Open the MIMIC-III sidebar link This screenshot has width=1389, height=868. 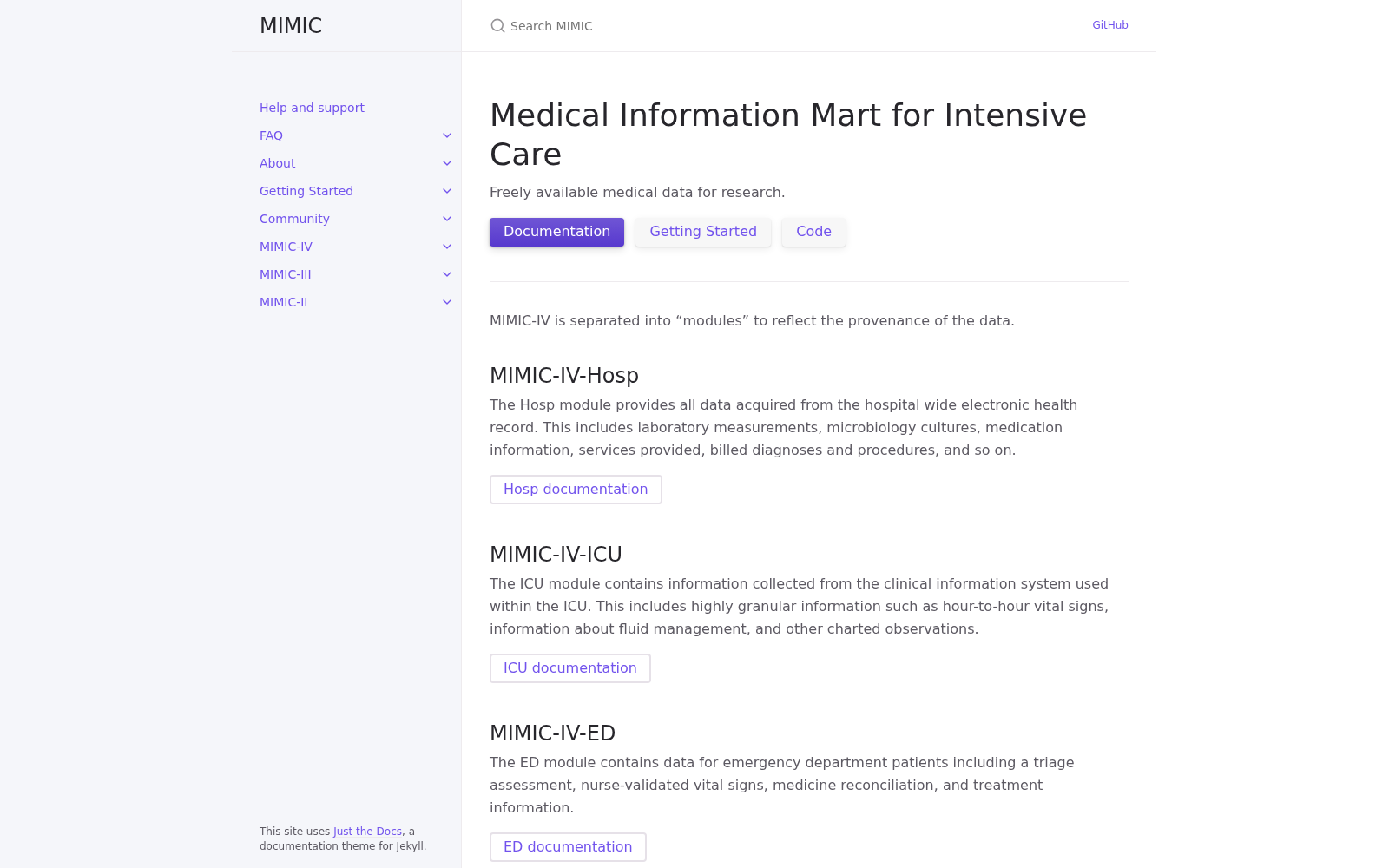click(285, 274)
